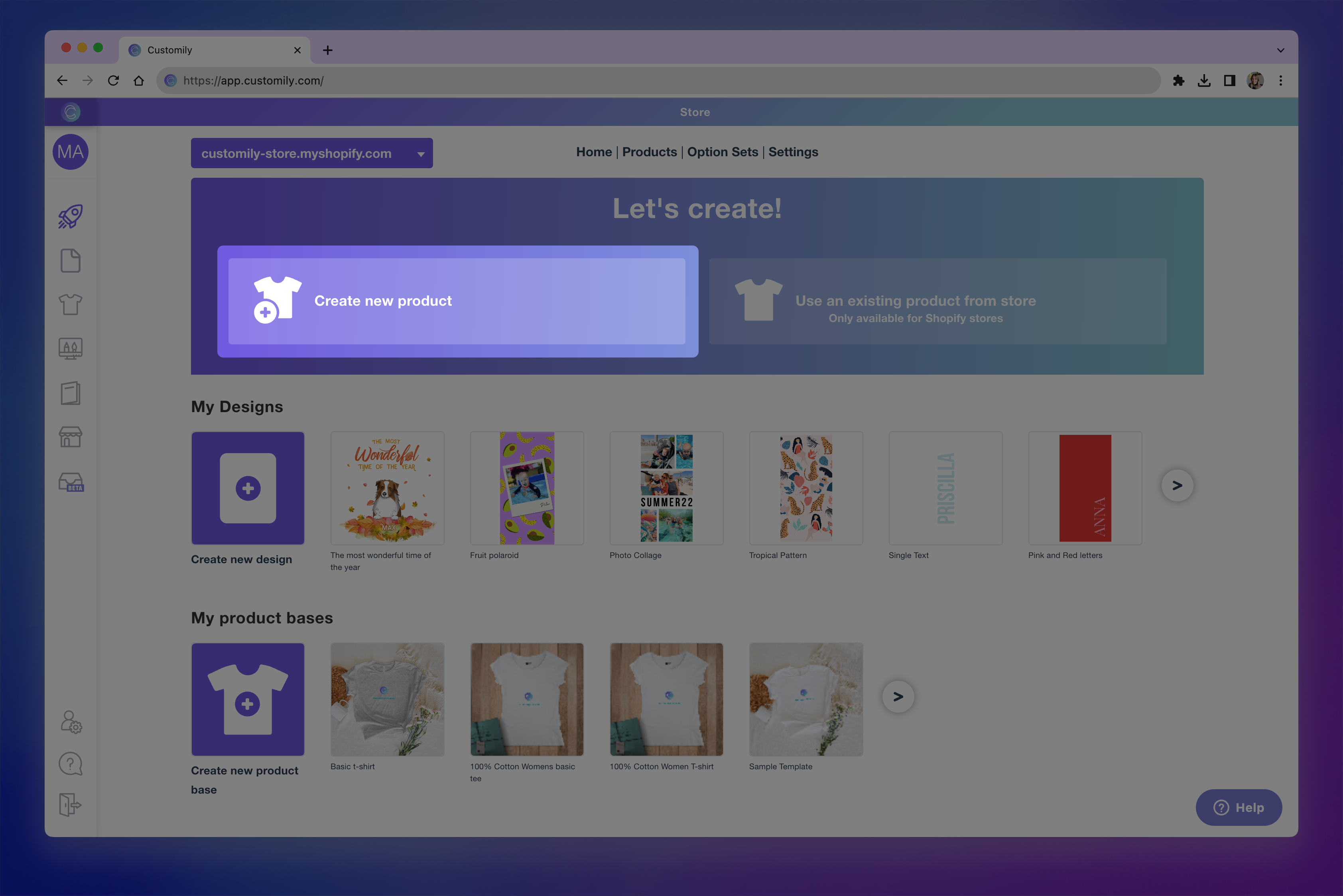
Task: Open account settings via person-gear icon
Action: coord(70,721)
